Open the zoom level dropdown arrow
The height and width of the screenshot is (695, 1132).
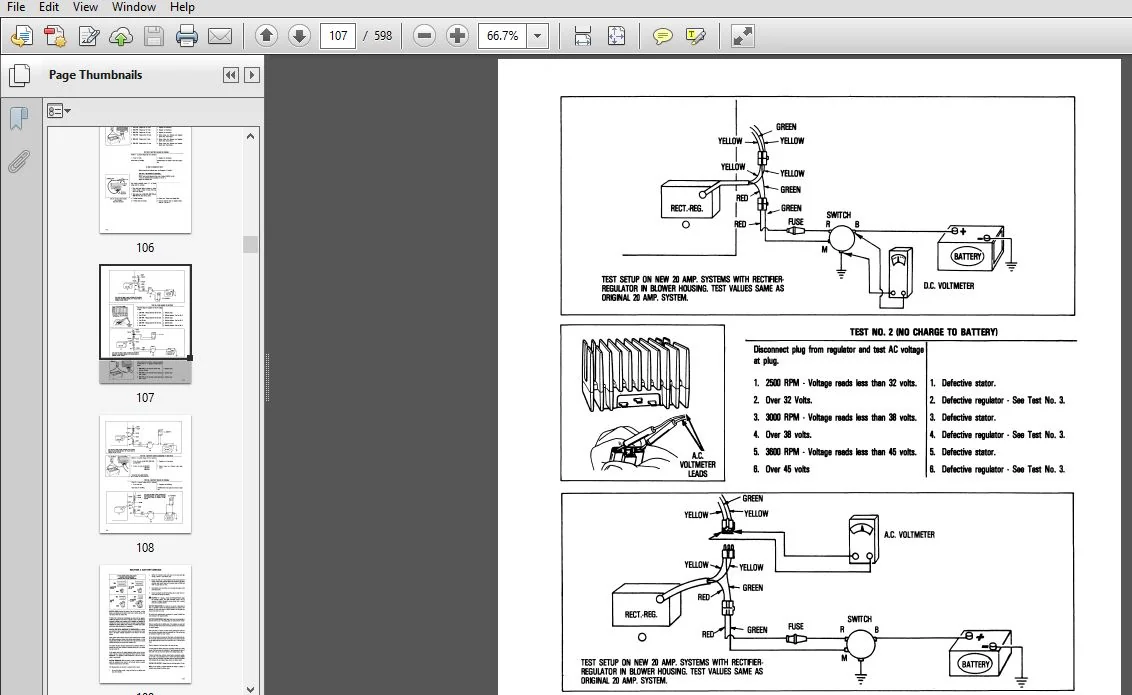click(538, 35)
